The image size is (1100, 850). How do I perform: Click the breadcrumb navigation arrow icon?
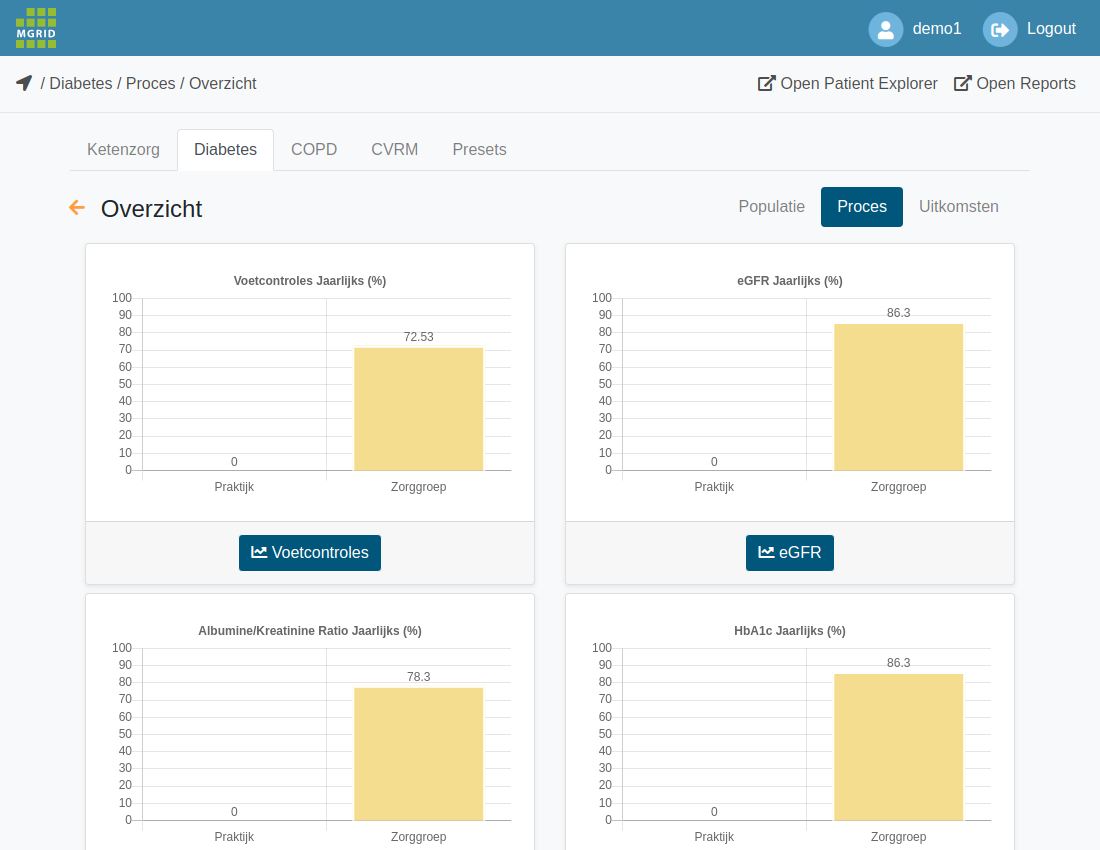pos(24,83)
